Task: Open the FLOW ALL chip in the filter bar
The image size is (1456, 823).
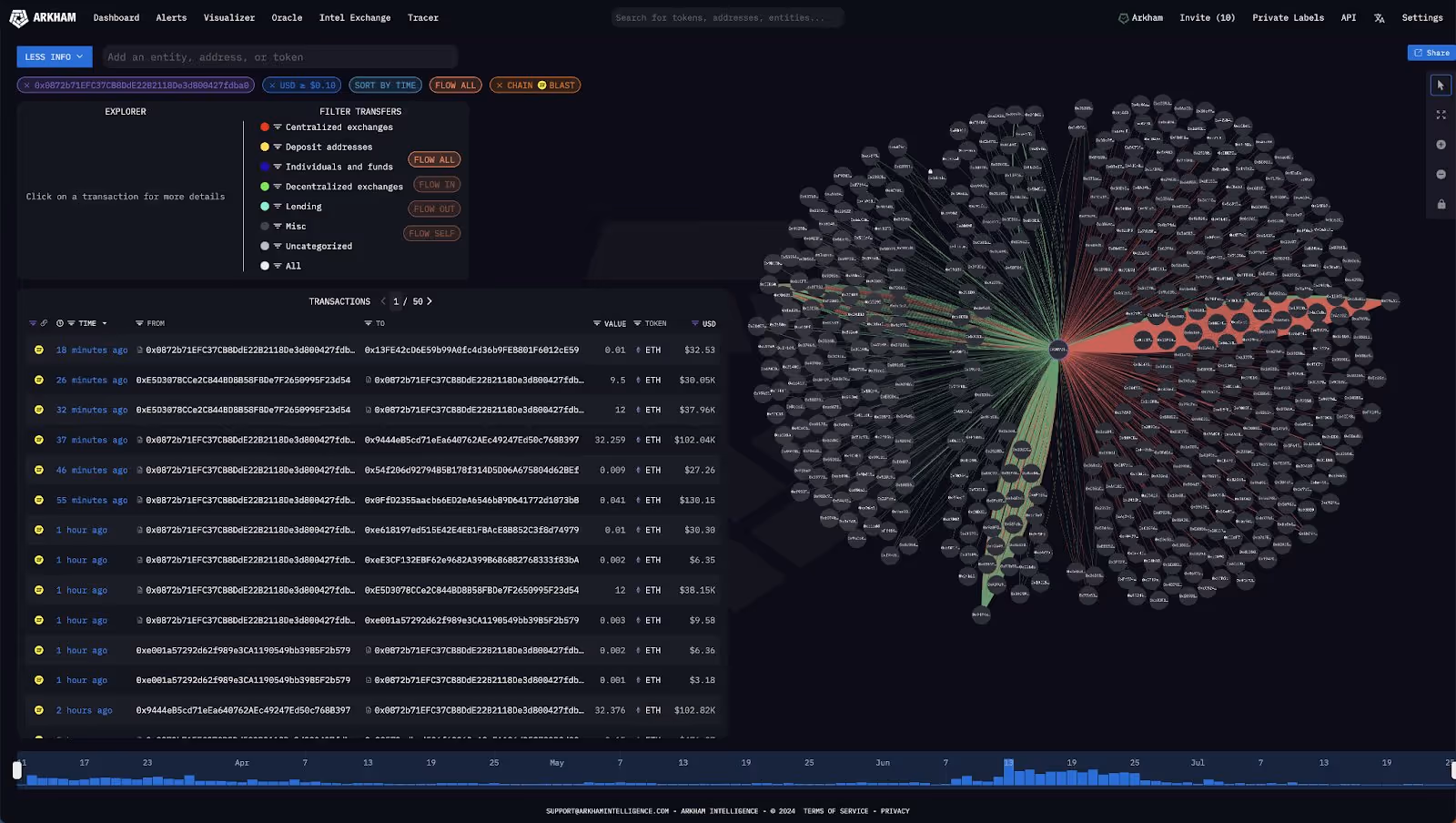Action: click(x=455, y=86)
